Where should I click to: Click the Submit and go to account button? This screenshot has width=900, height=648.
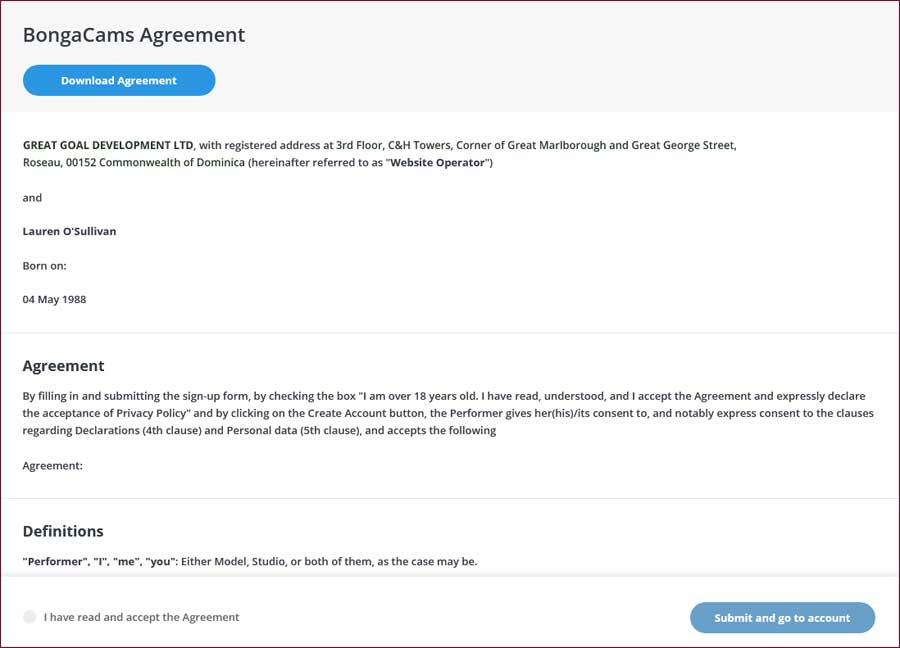coord(782,617)
